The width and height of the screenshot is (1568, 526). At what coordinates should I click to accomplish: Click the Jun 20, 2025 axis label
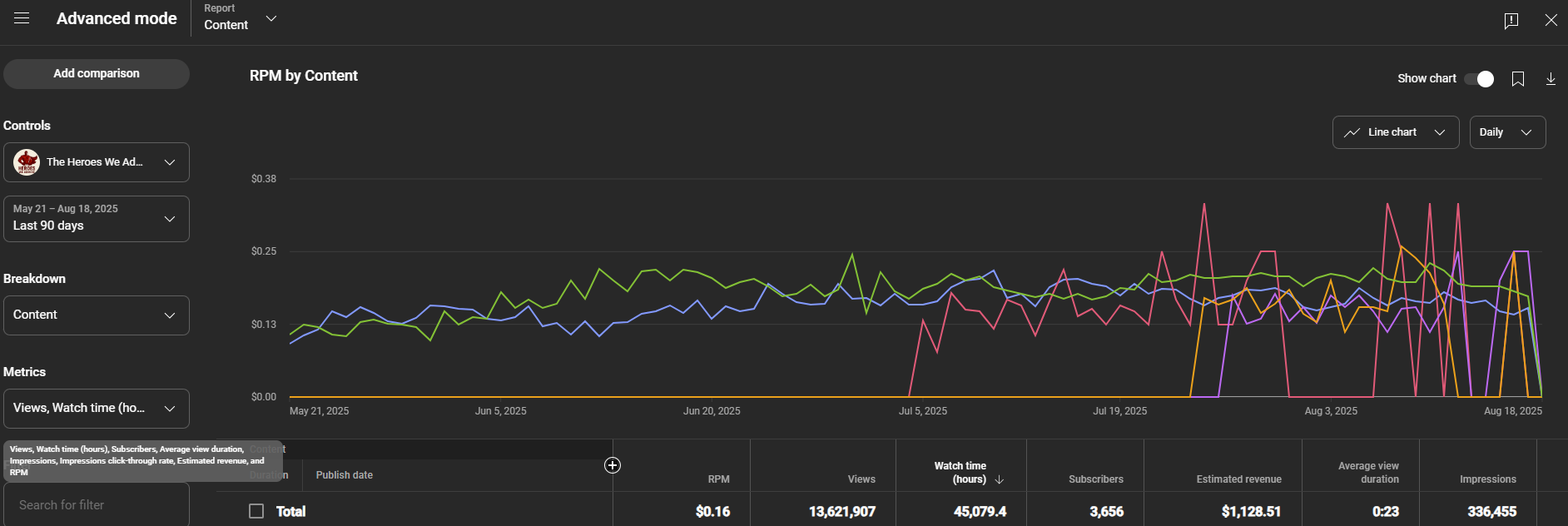click(x=712, y=411)
